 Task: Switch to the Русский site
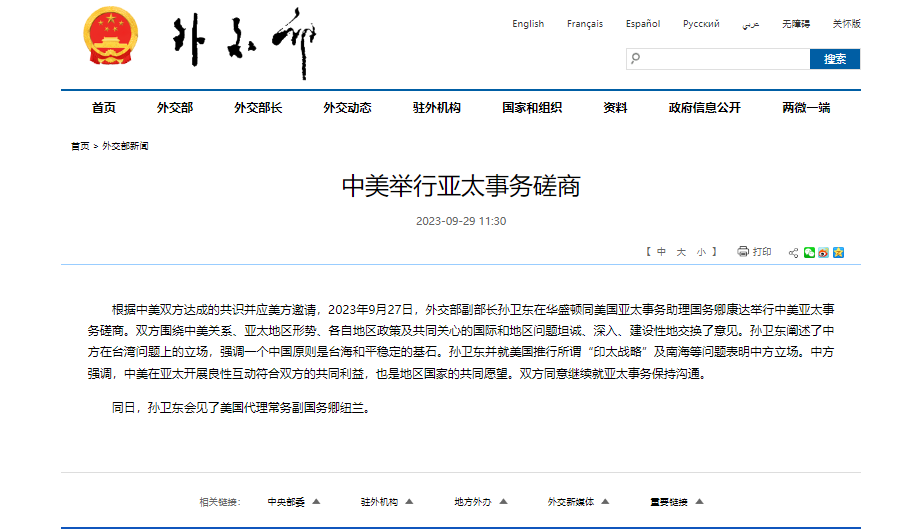coord(701,24)
